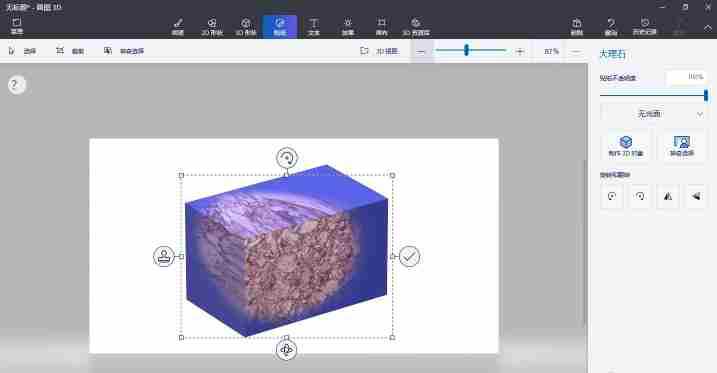The width and height of the screenshot is (717, 373).
Task: Open the Canvas tab
Action: (x=381, y=27)
